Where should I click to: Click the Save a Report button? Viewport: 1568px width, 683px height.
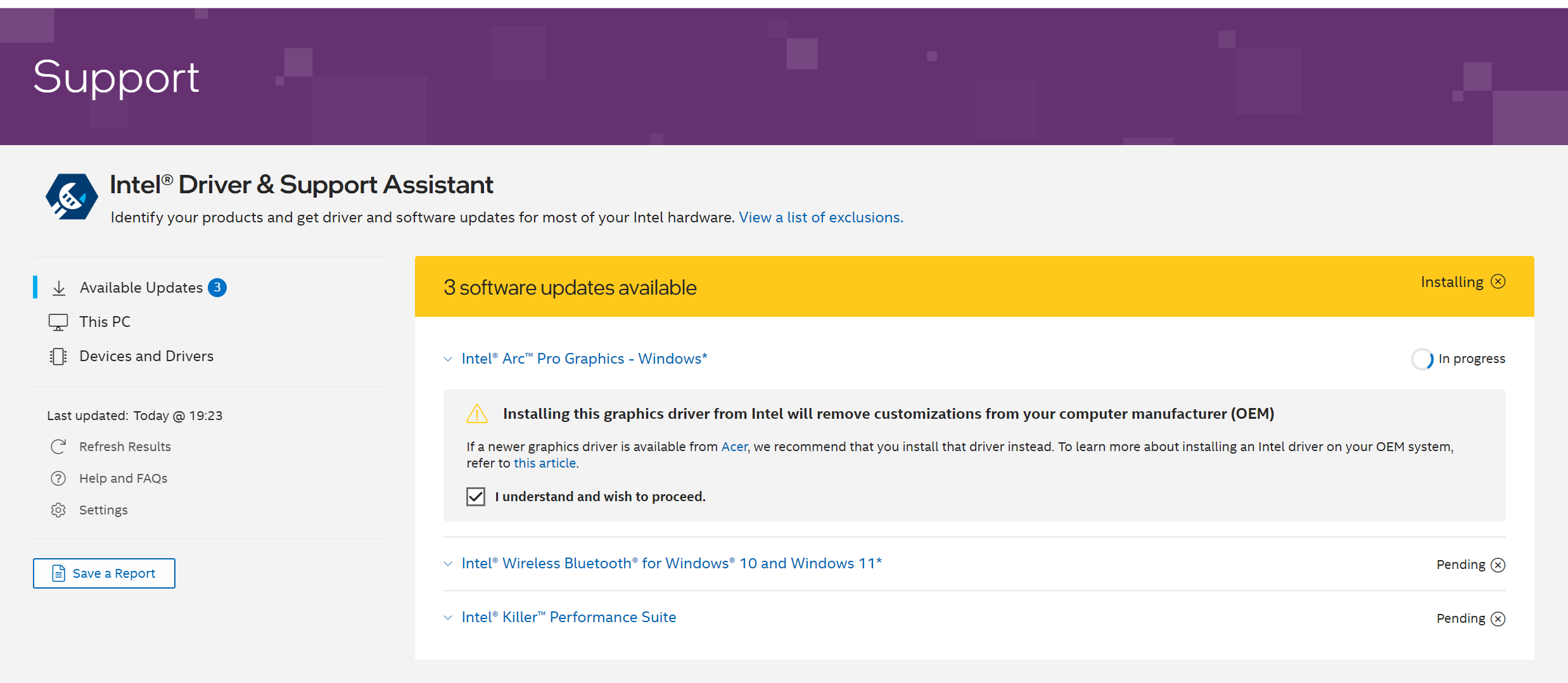tap(104, 573)
